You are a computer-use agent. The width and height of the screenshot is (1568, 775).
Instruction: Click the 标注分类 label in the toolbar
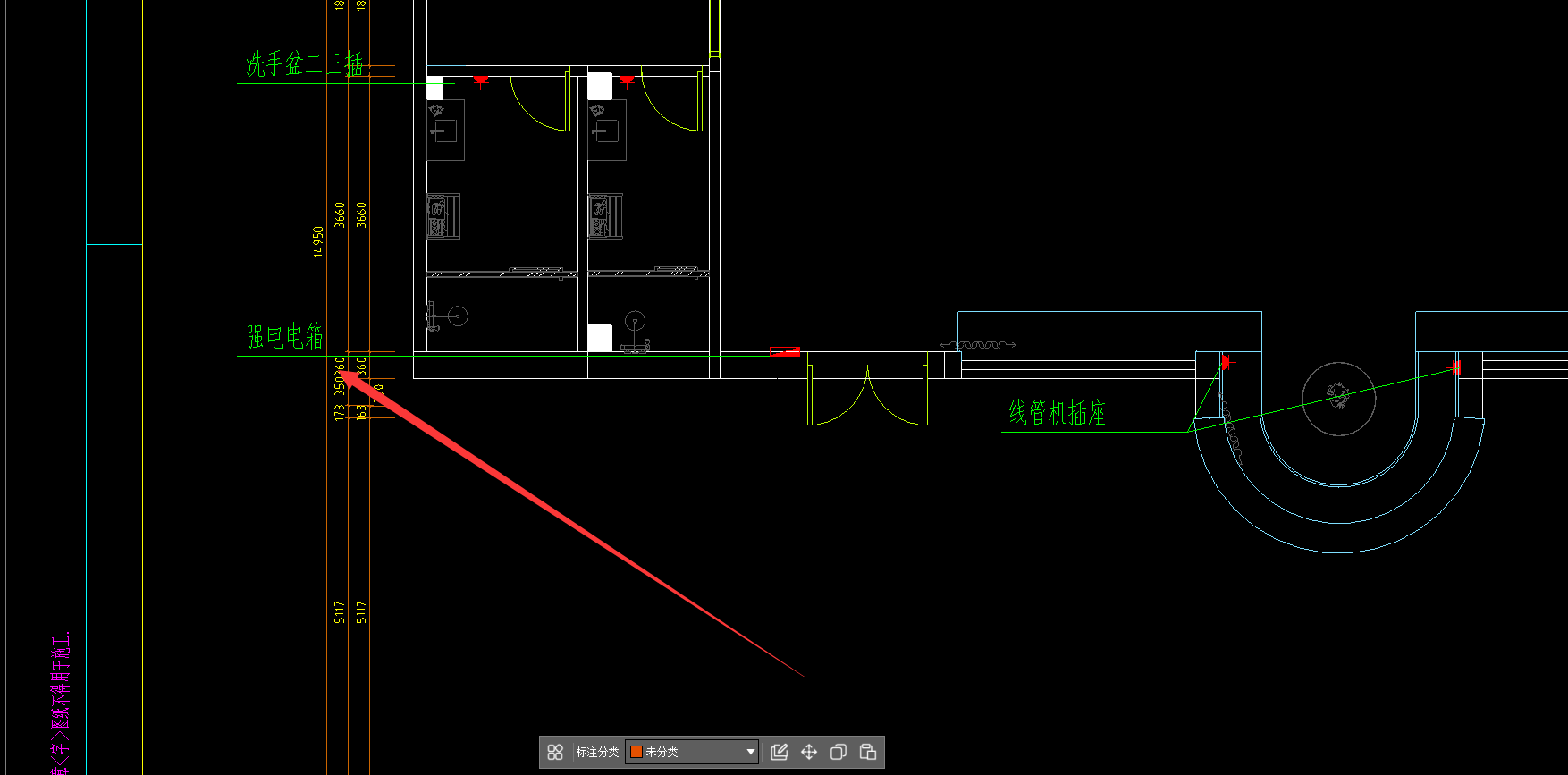[597, 752]
